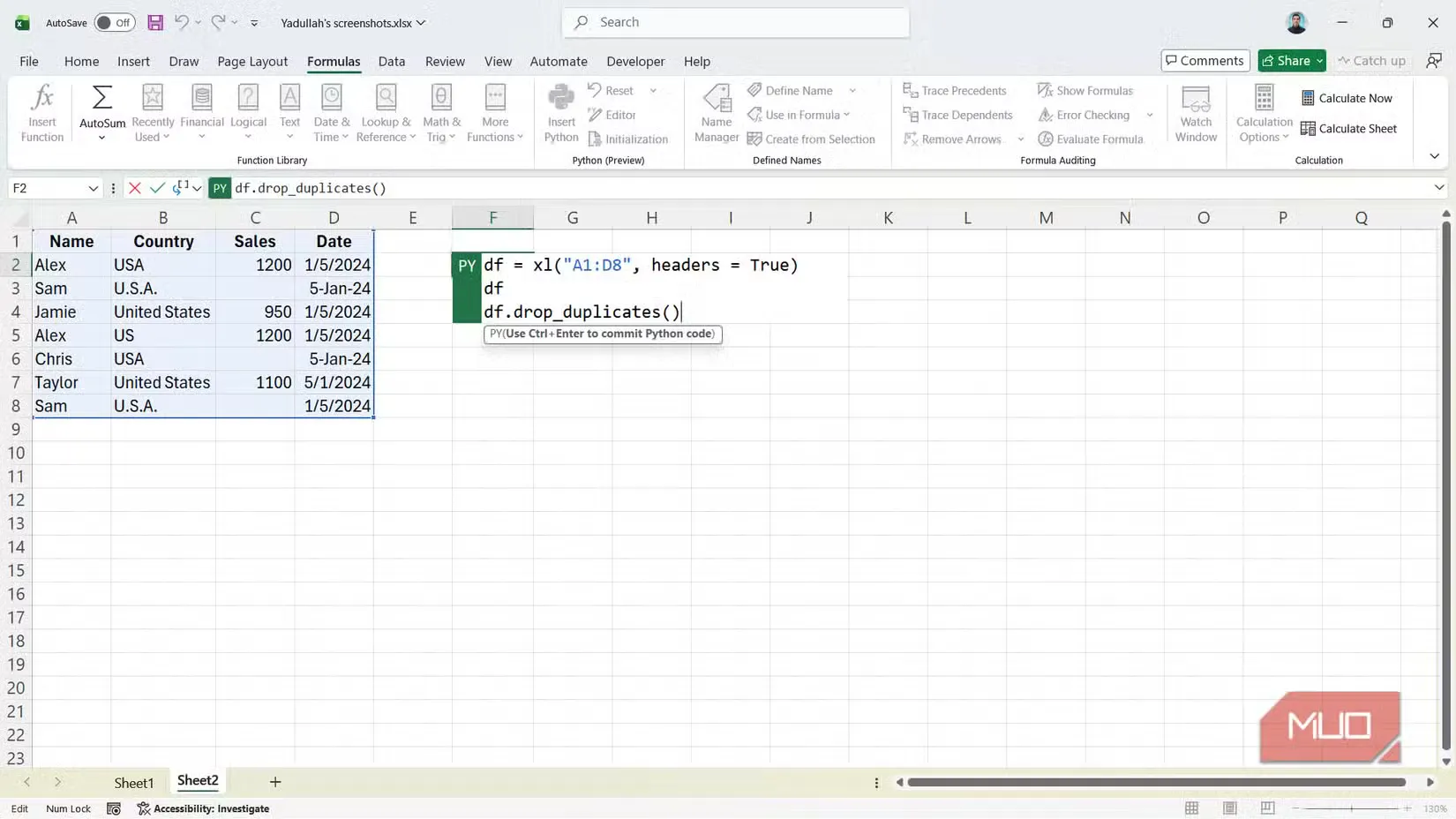Open the Comments panel
The image size is (1456, 819).
(x=1205, y=60)
